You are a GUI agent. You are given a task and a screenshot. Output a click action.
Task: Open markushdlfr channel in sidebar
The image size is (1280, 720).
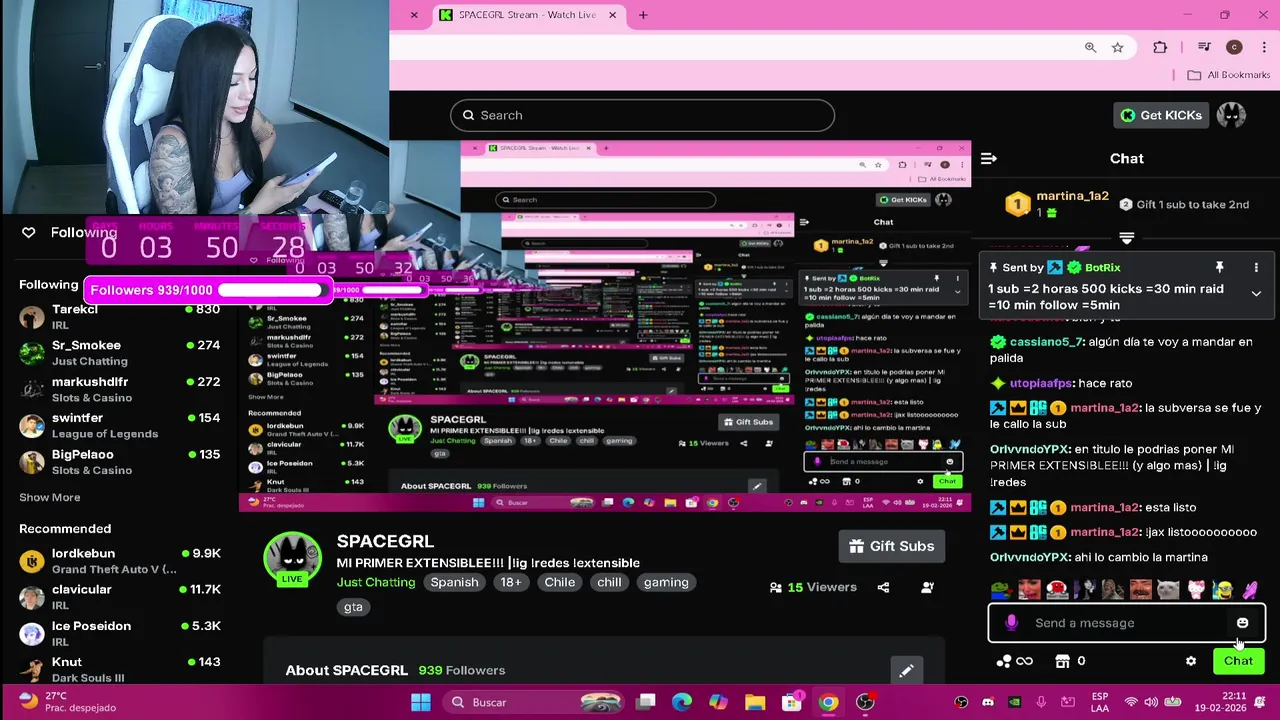tap(120, 389)
